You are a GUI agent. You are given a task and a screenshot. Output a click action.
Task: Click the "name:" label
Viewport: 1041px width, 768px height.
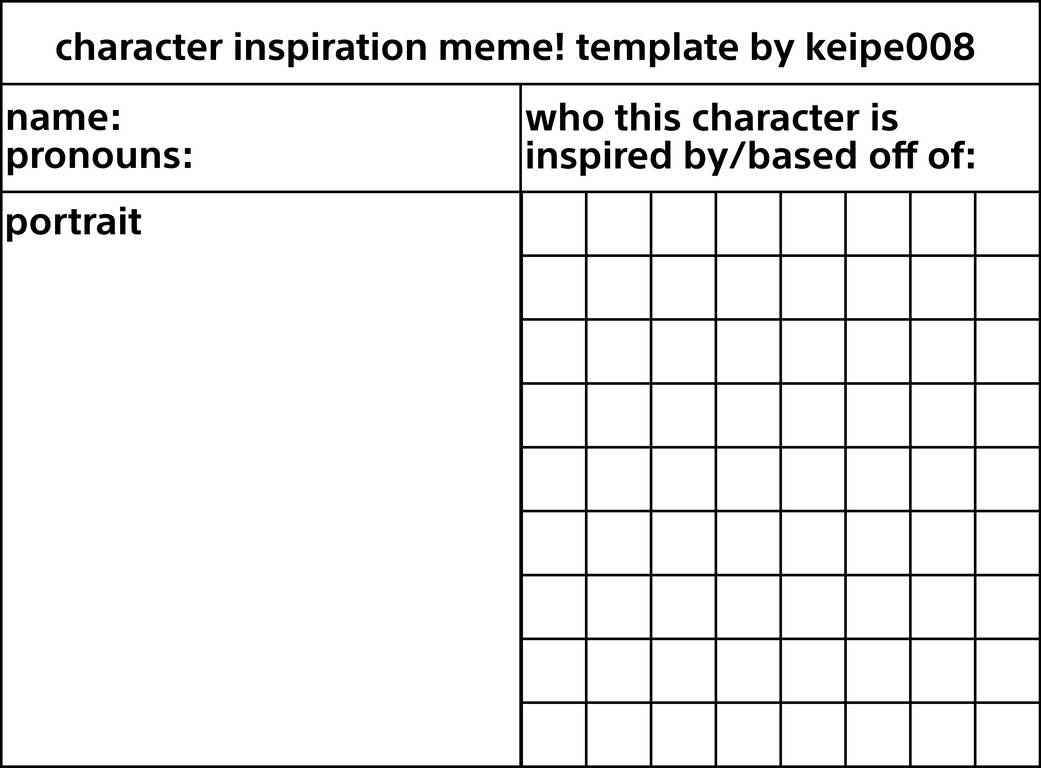[x=63, y=119]
